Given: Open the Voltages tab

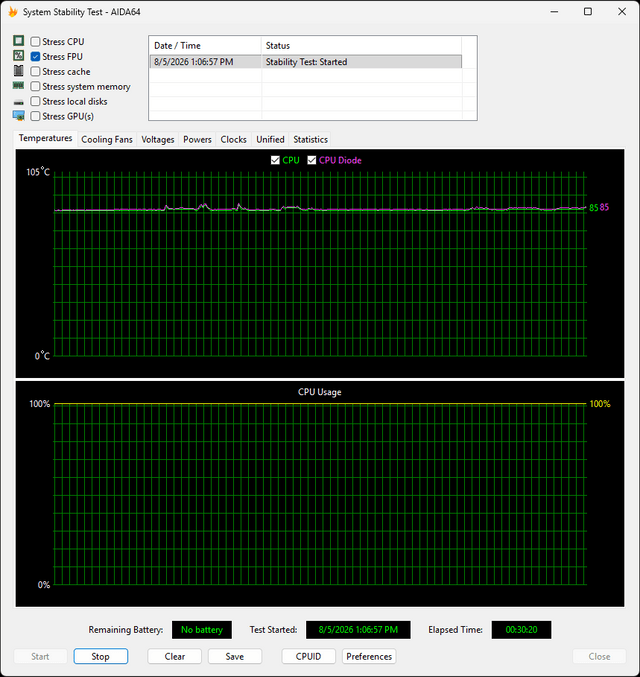Looking at the screenshot, I should coord(158,139).
